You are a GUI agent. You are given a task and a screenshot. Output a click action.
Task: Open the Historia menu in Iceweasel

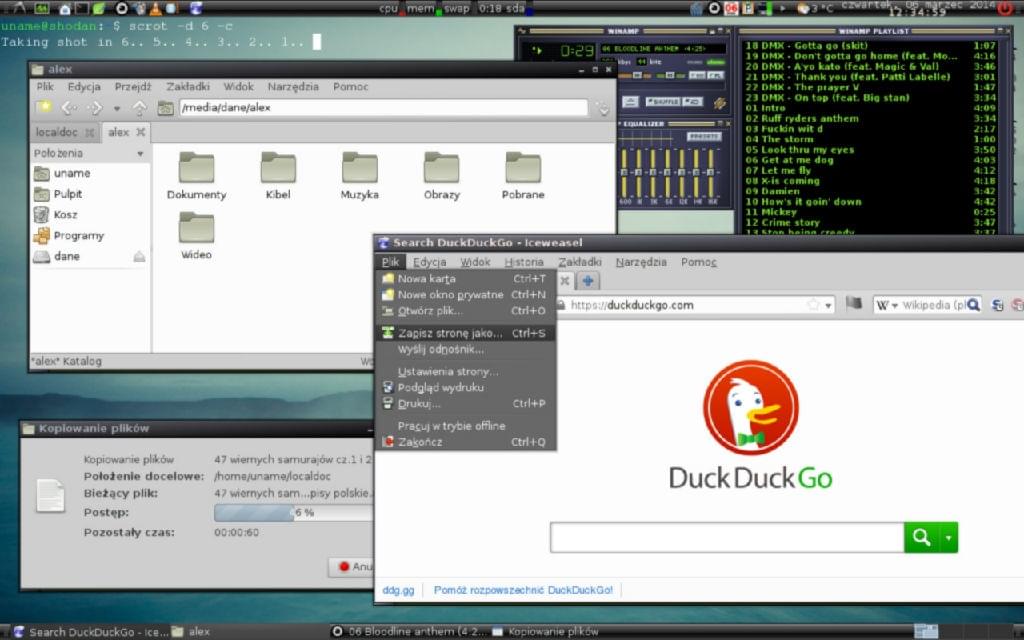click(x=524, y=262)
